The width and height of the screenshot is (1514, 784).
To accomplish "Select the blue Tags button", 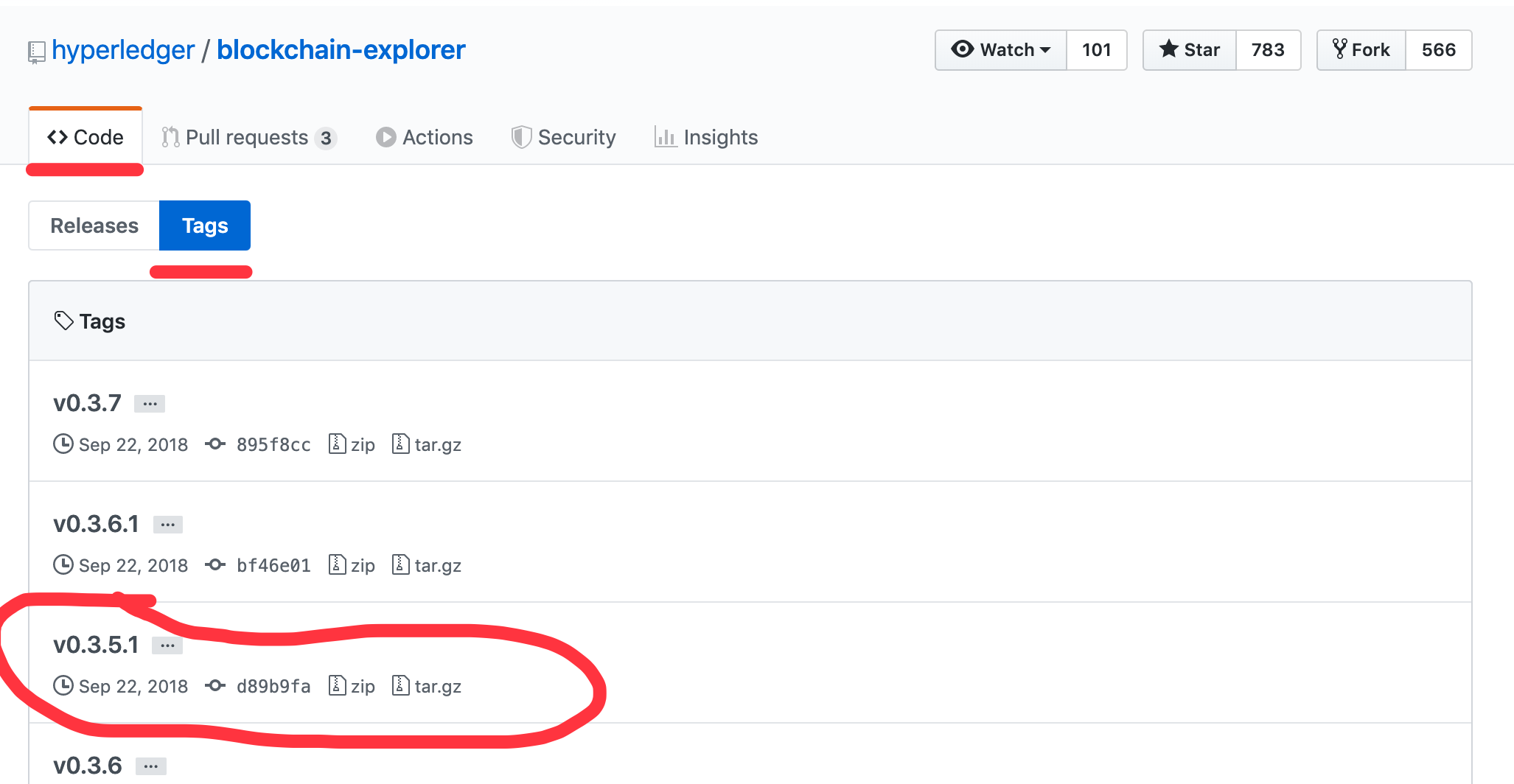I will point(205,225).
